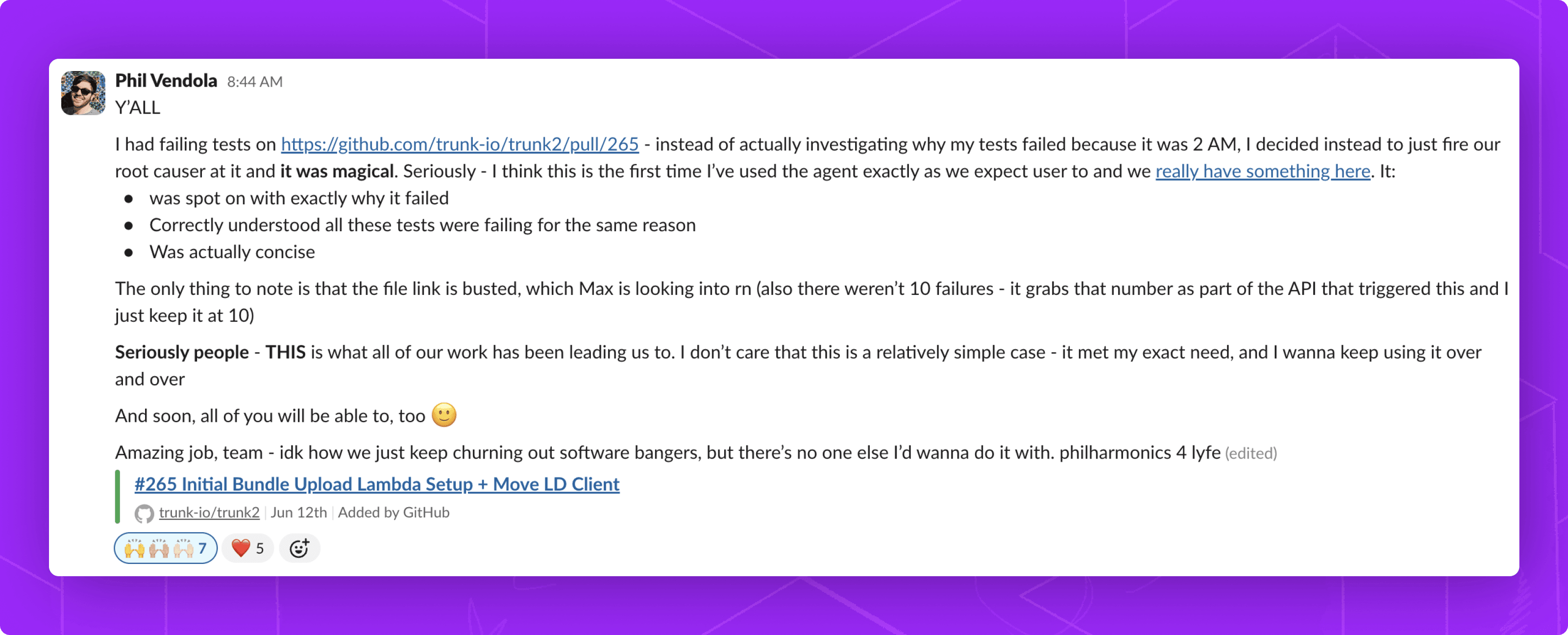Open the 'really have something here' link

(x=1262, y=171)
